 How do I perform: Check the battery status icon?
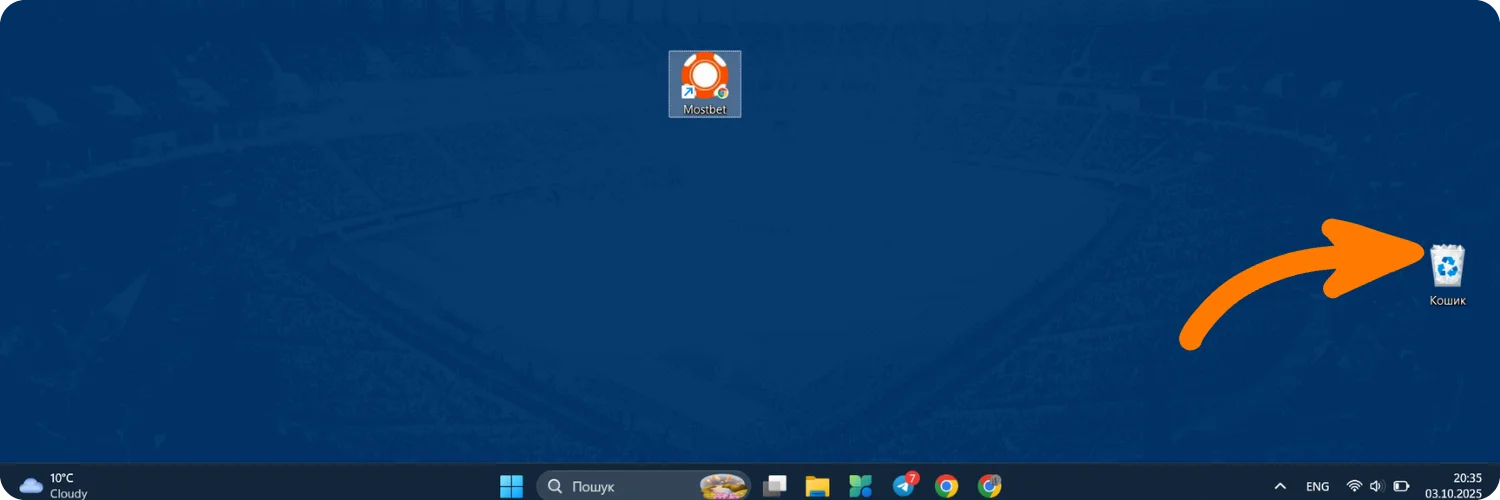tap(1401, 487)
